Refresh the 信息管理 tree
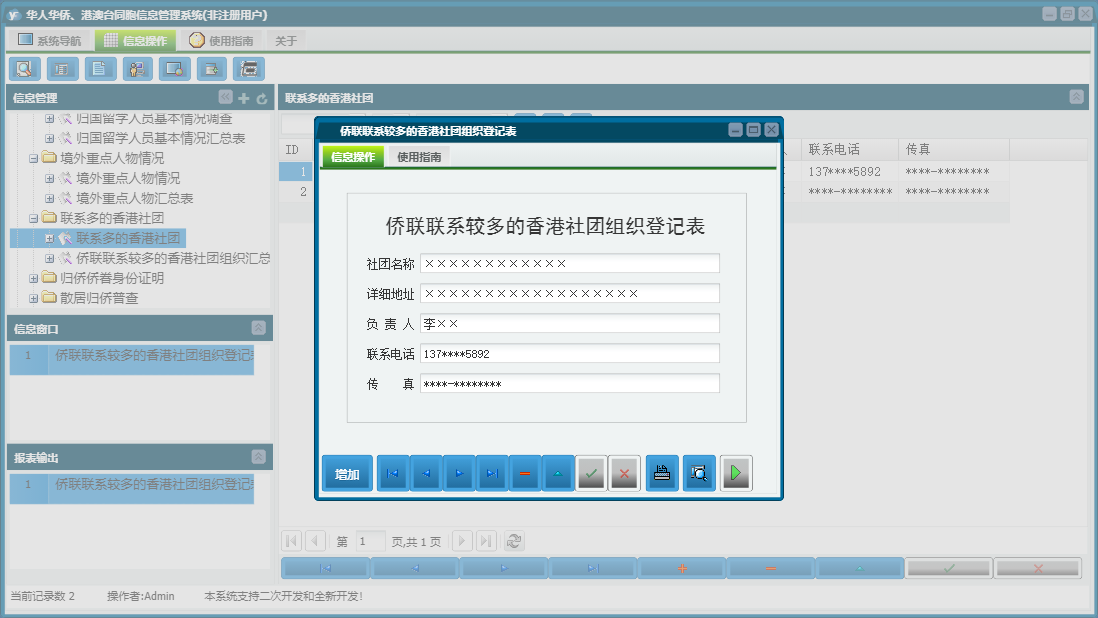Screen dimensions: 1098x618 click(x=262, y=99)
